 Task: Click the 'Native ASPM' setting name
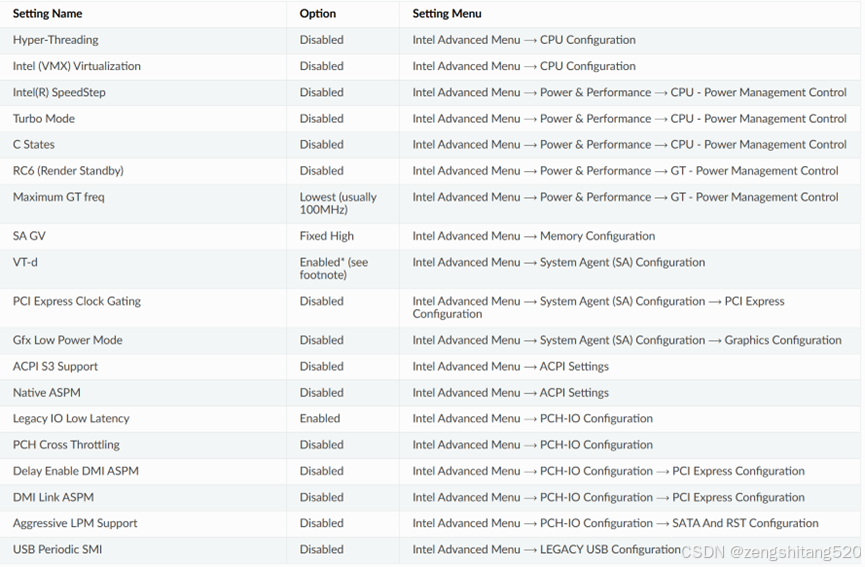[x=47, y=393]
